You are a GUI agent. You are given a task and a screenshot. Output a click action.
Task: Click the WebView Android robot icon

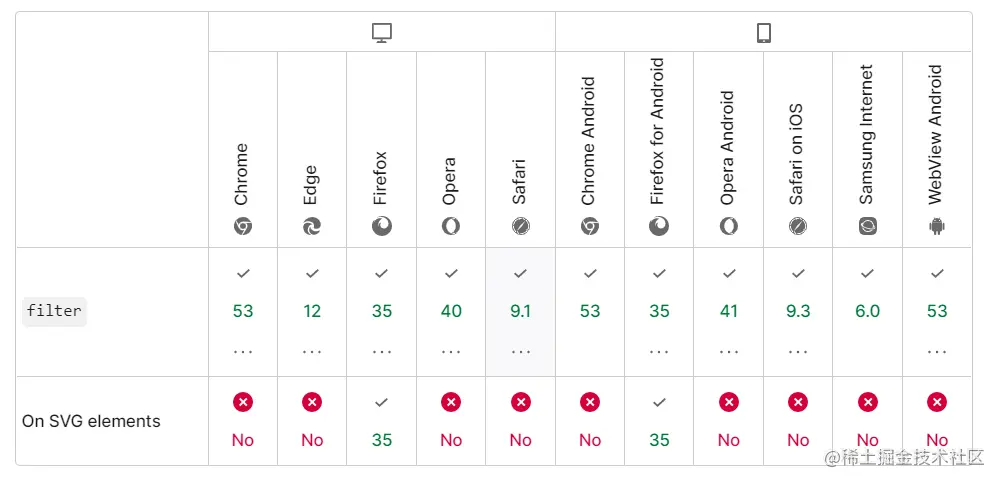click(937, 227)
